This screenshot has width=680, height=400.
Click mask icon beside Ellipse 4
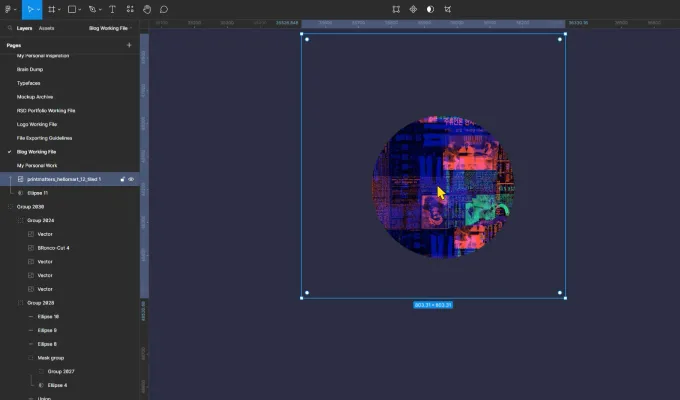point(41,385)
